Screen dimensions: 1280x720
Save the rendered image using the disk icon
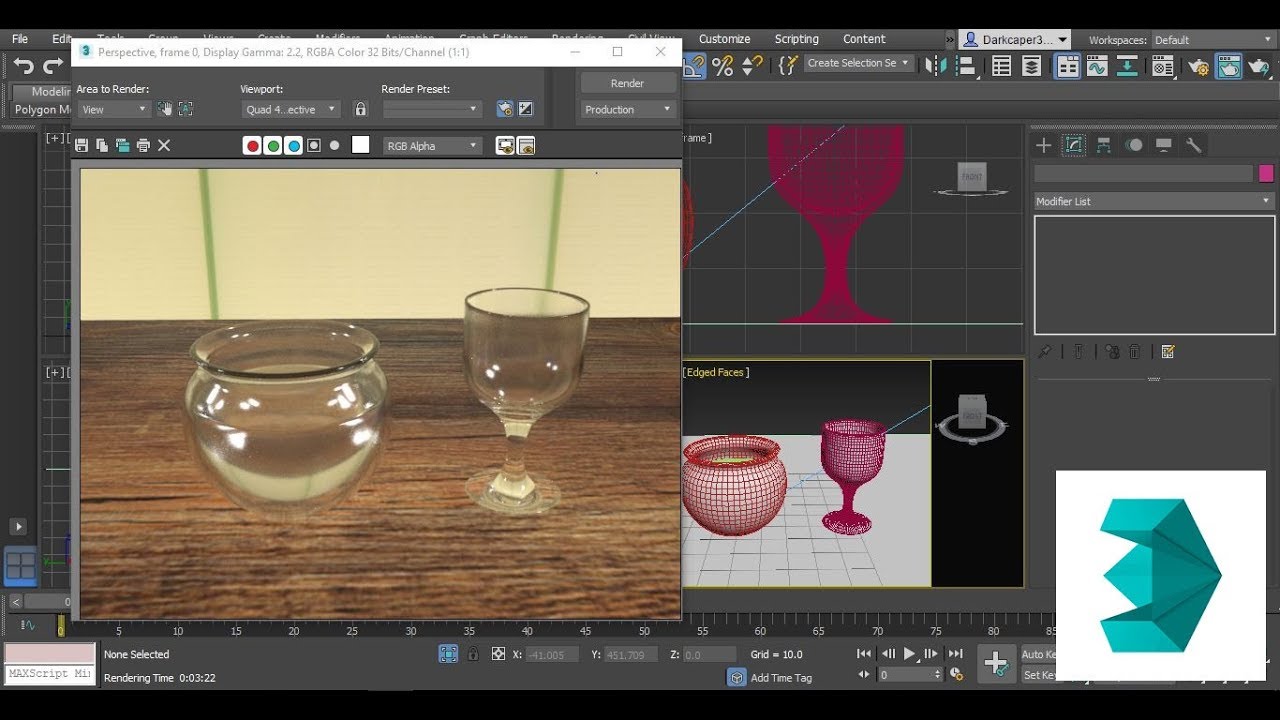82,146
